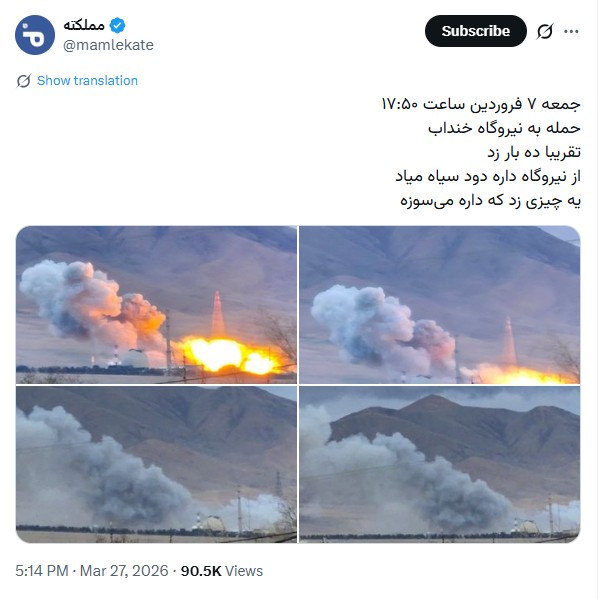Click the tweet line تقریبا ده بار زد

[x=534, y=152]
